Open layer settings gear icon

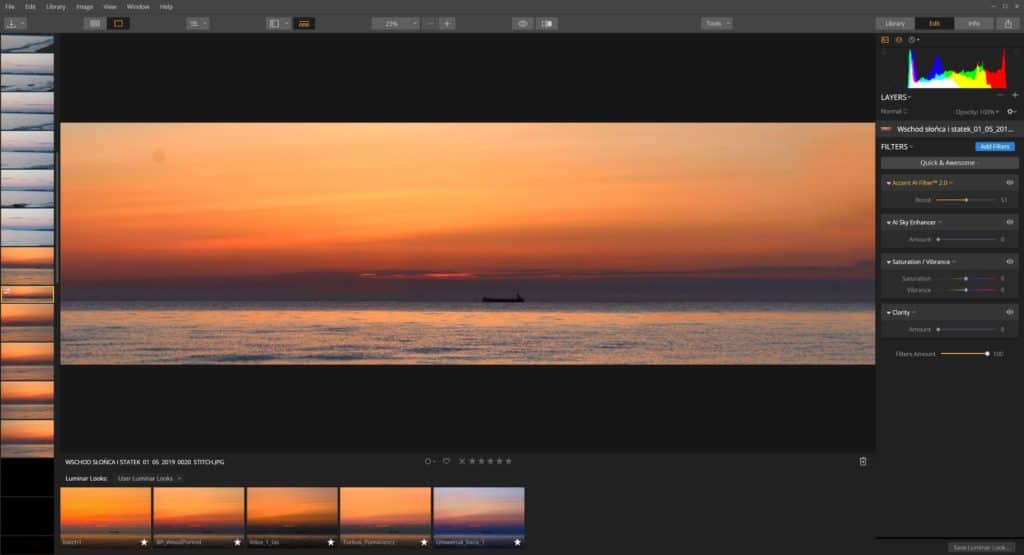(1010, 112)
